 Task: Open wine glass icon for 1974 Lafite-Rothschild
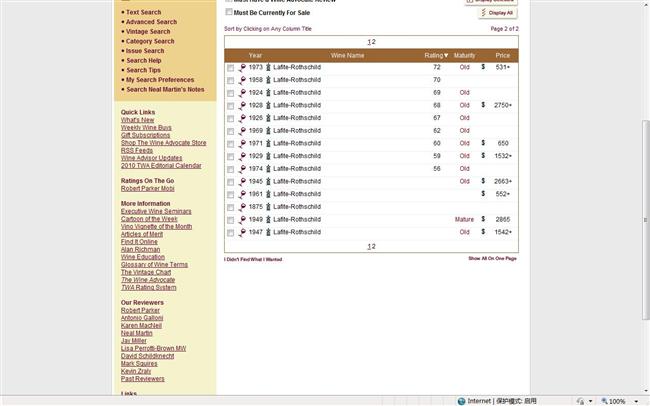point(242,169)
